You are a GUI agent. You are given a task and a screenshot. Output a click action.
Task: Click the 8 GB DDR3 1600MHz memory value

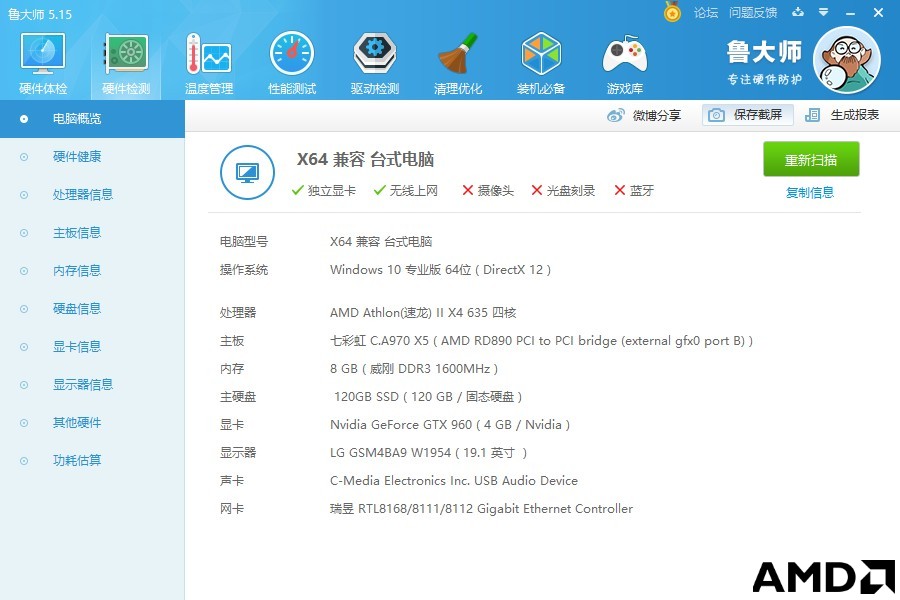[x=414, y=369]
